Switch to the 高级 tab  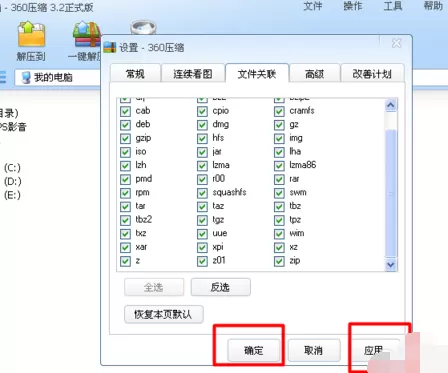pyautogui.click(x=314, y=73)
